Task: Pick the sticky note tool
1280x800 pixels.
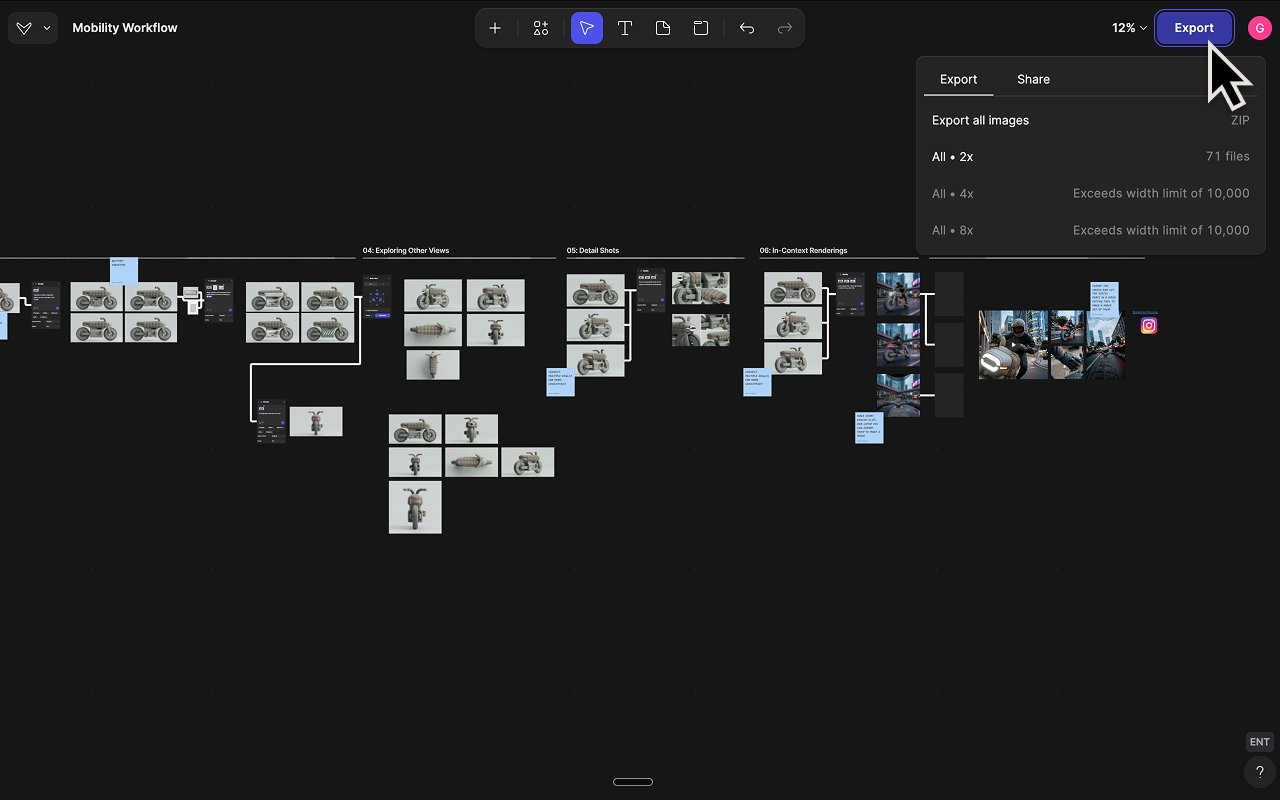Action: tap(663, 28)
